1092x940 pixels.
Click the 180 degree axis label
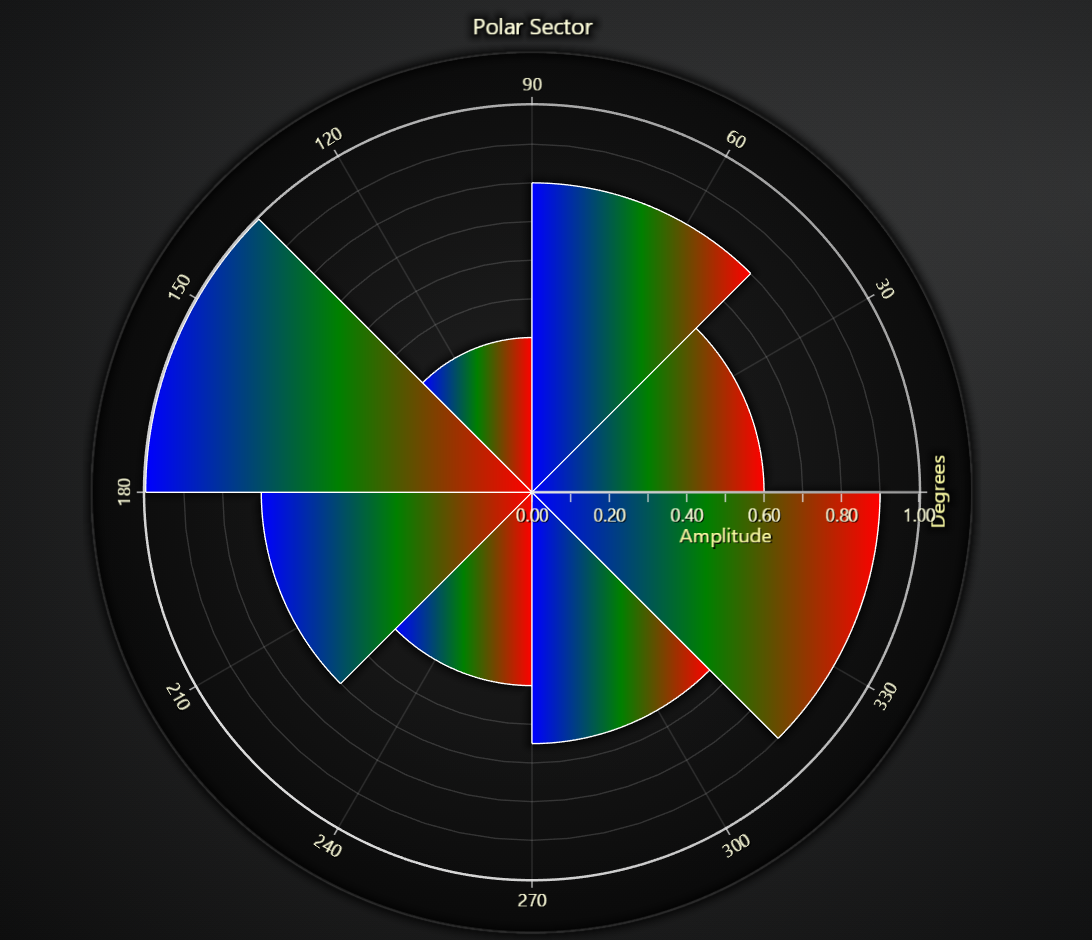(x=124, y=492)
